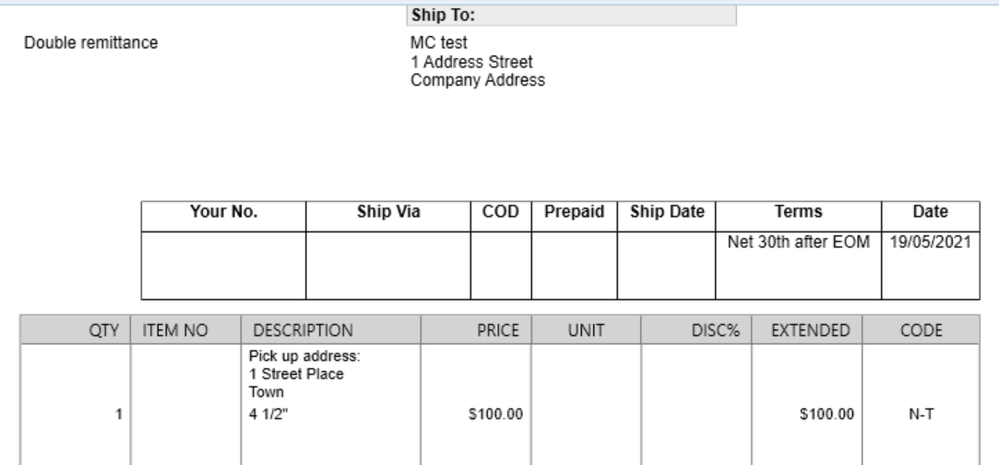Click the Prepaid column header
The height and width of the screenshot is (465, 999).
coord(574,212)
